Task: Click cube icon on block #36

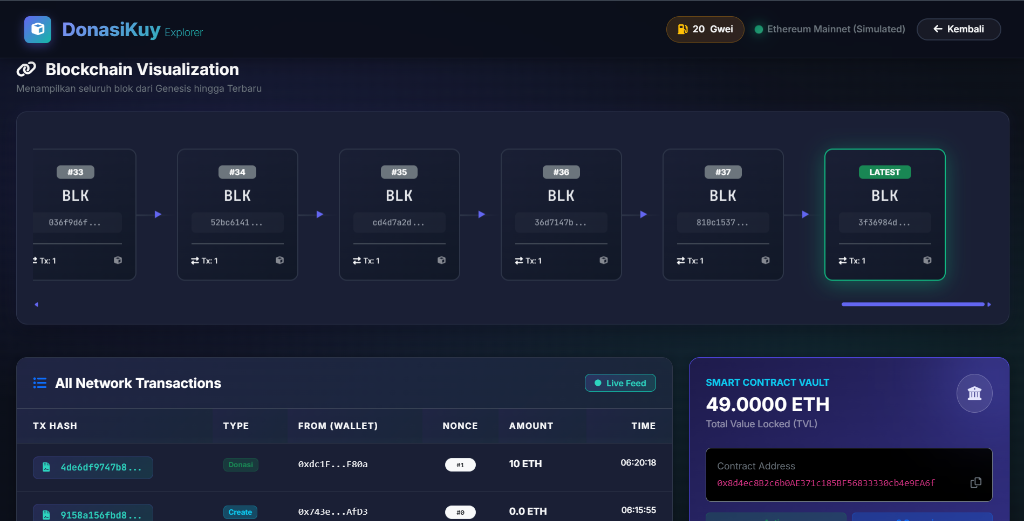Action: (x=603, y=260)
